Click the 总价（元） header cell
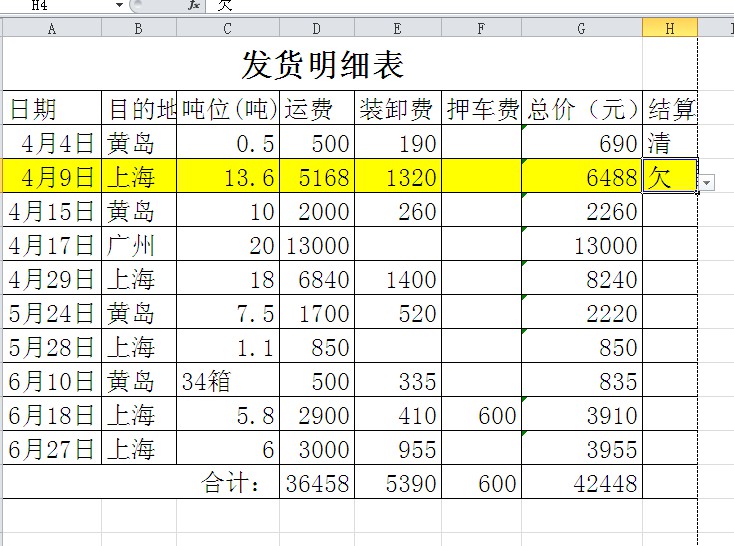The height and width of the screenshot is (546, 734). pos(582,108)
